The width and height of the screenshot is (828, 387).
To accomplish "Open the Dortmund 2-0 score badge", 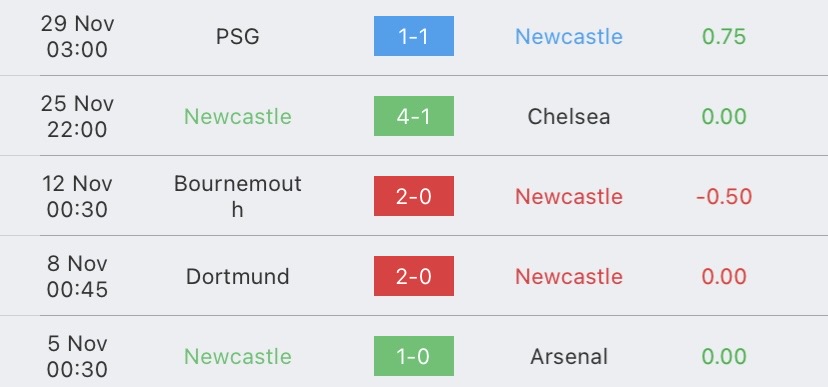I will point(413,276).
